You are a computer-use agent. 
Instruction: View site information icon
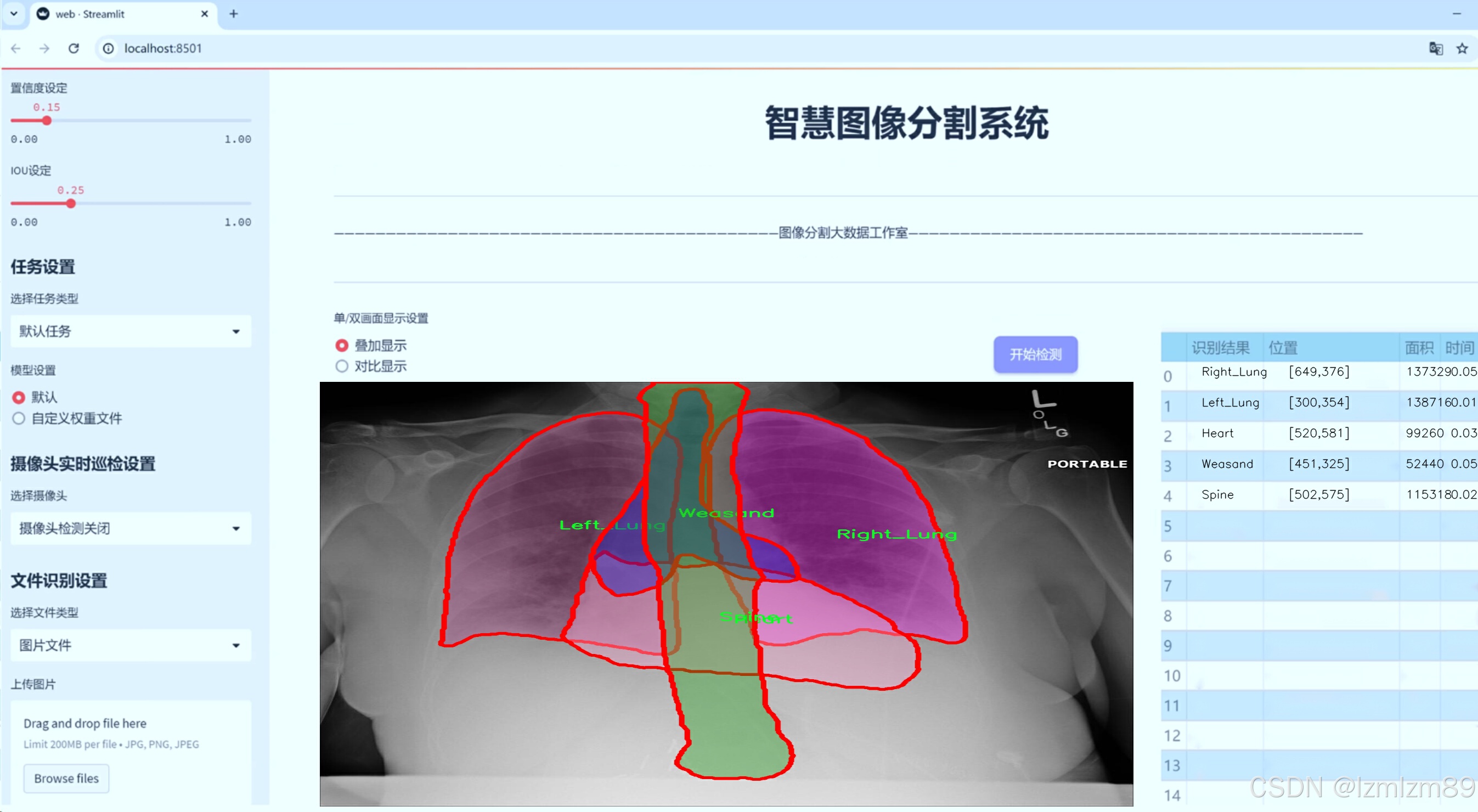tap(109, 48)
